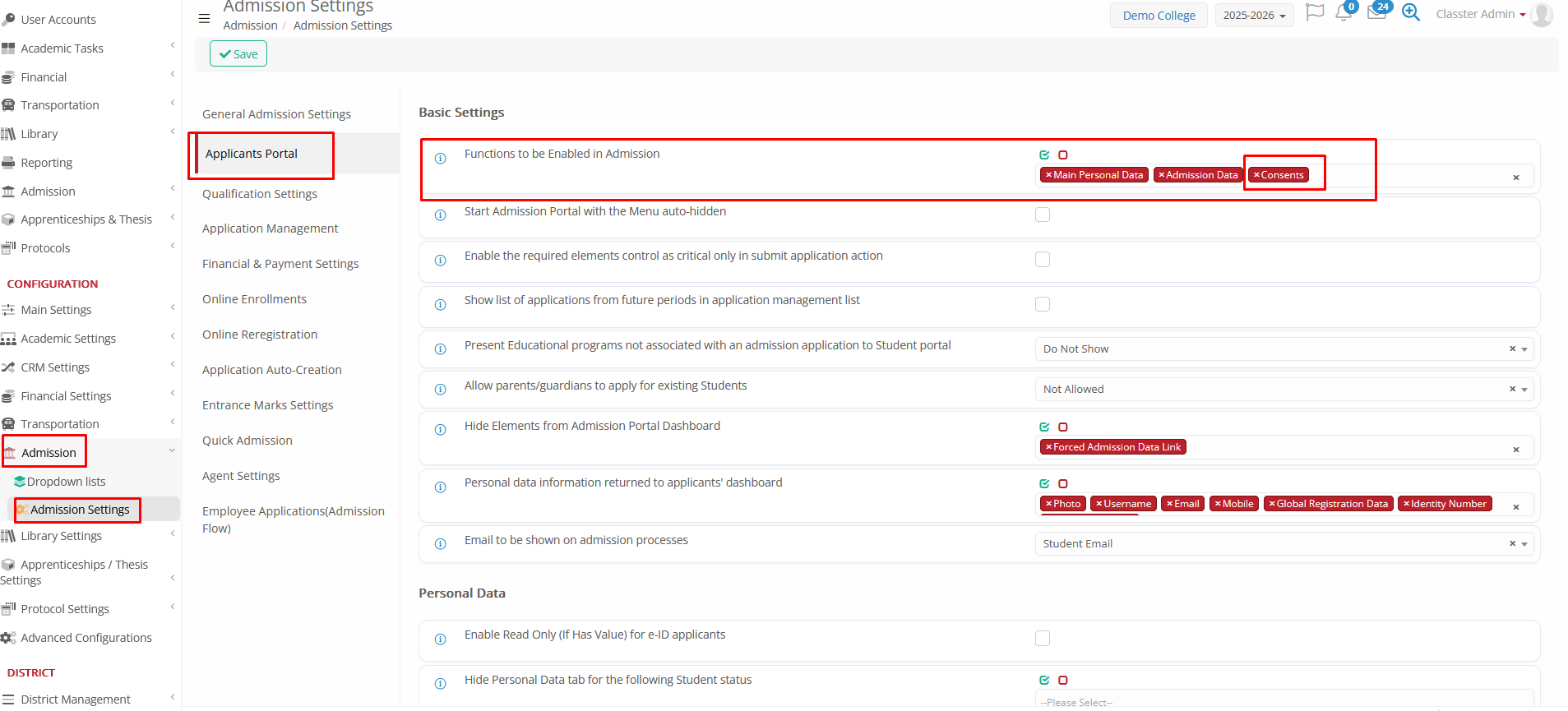
Task: Remove the Forced Admission Data Link tag
Action: 1048,447
